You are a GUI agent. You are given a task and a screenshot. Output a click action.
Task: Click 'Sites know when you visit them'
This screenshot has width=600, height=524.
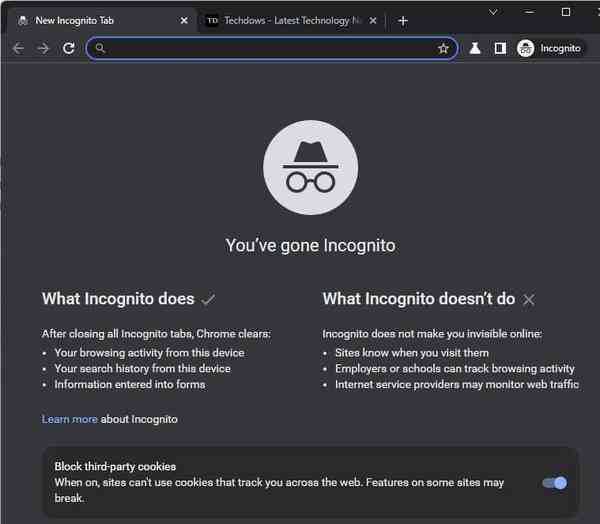(412, 353)
